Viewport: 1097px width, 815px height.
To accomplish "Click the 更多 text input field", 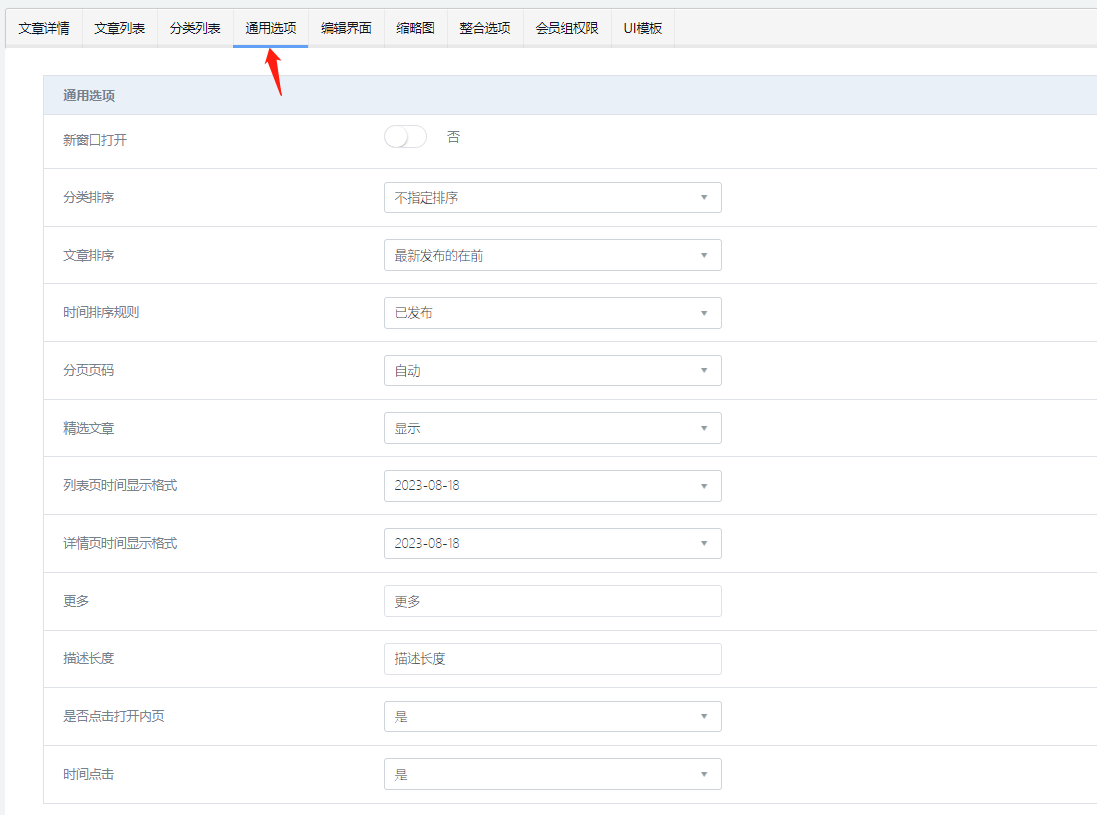I will 552,601.
